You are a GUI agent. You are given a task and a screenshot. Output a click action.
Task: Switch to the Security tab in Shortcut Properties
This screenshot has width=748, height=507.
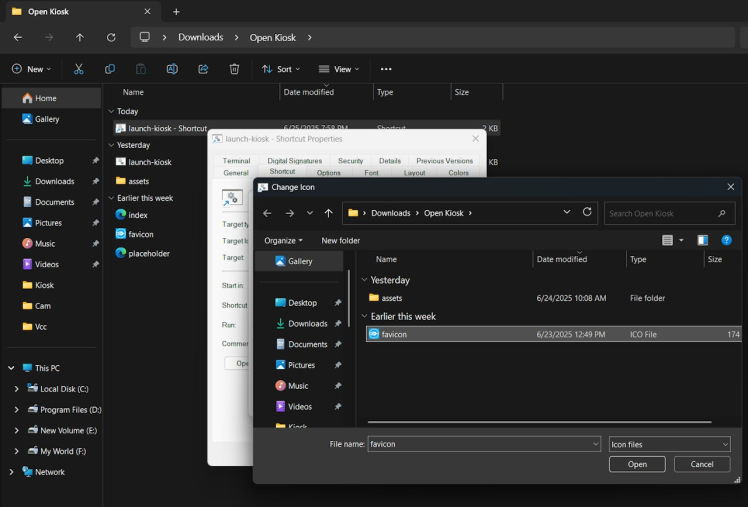point(350,160)
